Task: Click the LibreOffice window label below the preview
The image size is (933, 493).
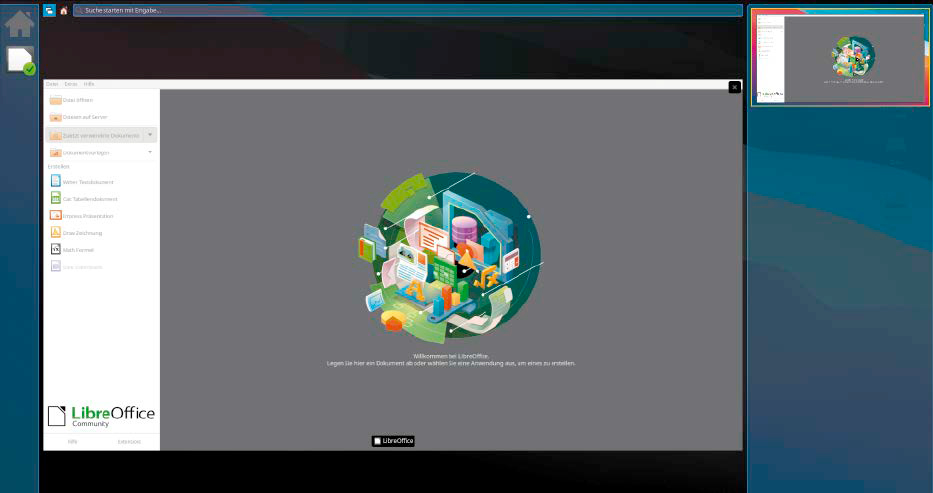Action: pyautogui.click(x=393, y=441)
